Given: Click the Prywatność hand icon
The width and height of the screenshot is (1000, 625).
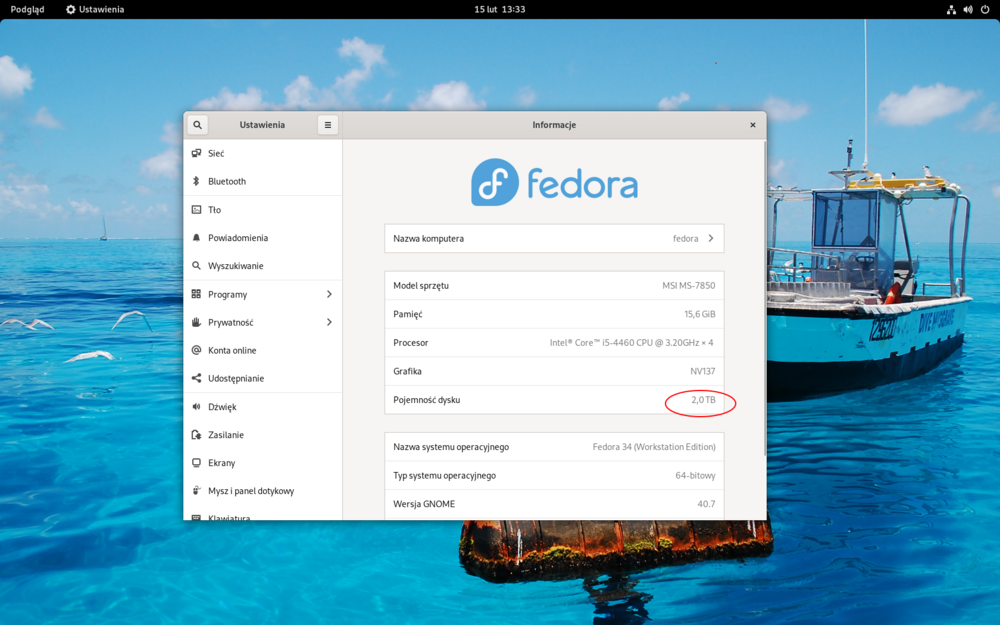Looking at the screenshot, I should tap(196, 322).
